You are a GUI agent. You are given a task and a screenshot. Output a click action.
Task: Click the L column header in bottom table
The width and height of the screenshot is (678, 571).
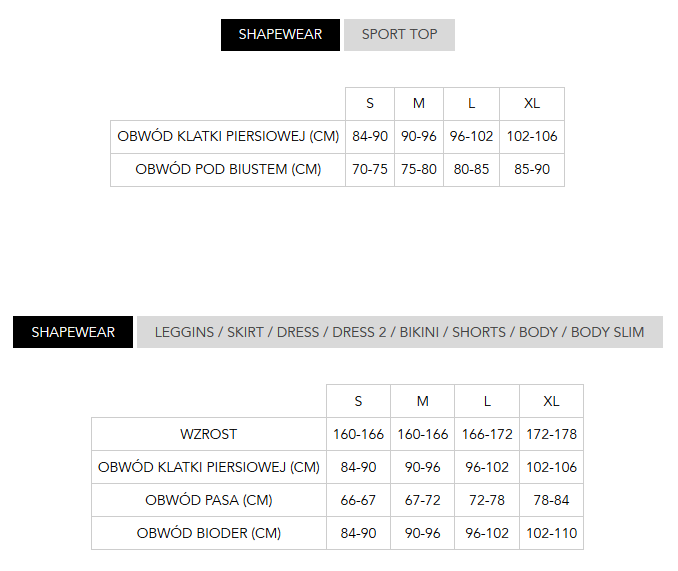(x=487, y=401)
